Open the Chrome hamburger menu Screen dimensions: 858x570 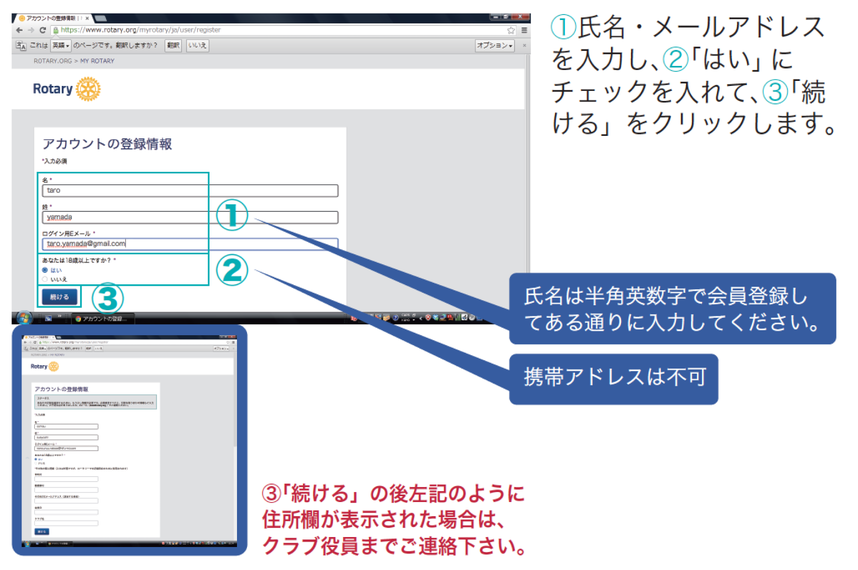click(520, 31)
